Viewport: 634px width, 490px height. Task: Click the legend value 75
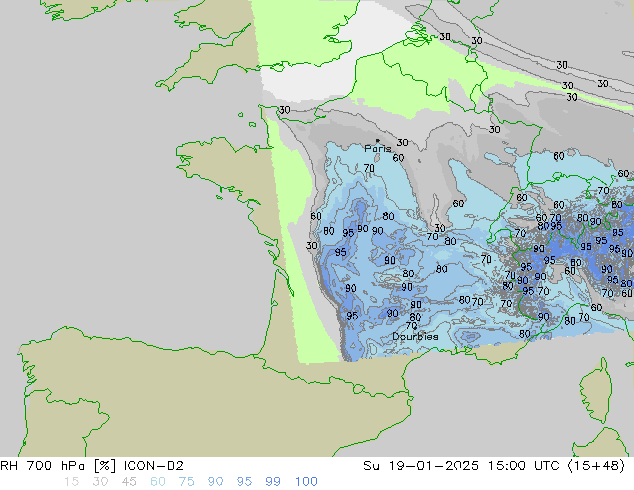186,482
